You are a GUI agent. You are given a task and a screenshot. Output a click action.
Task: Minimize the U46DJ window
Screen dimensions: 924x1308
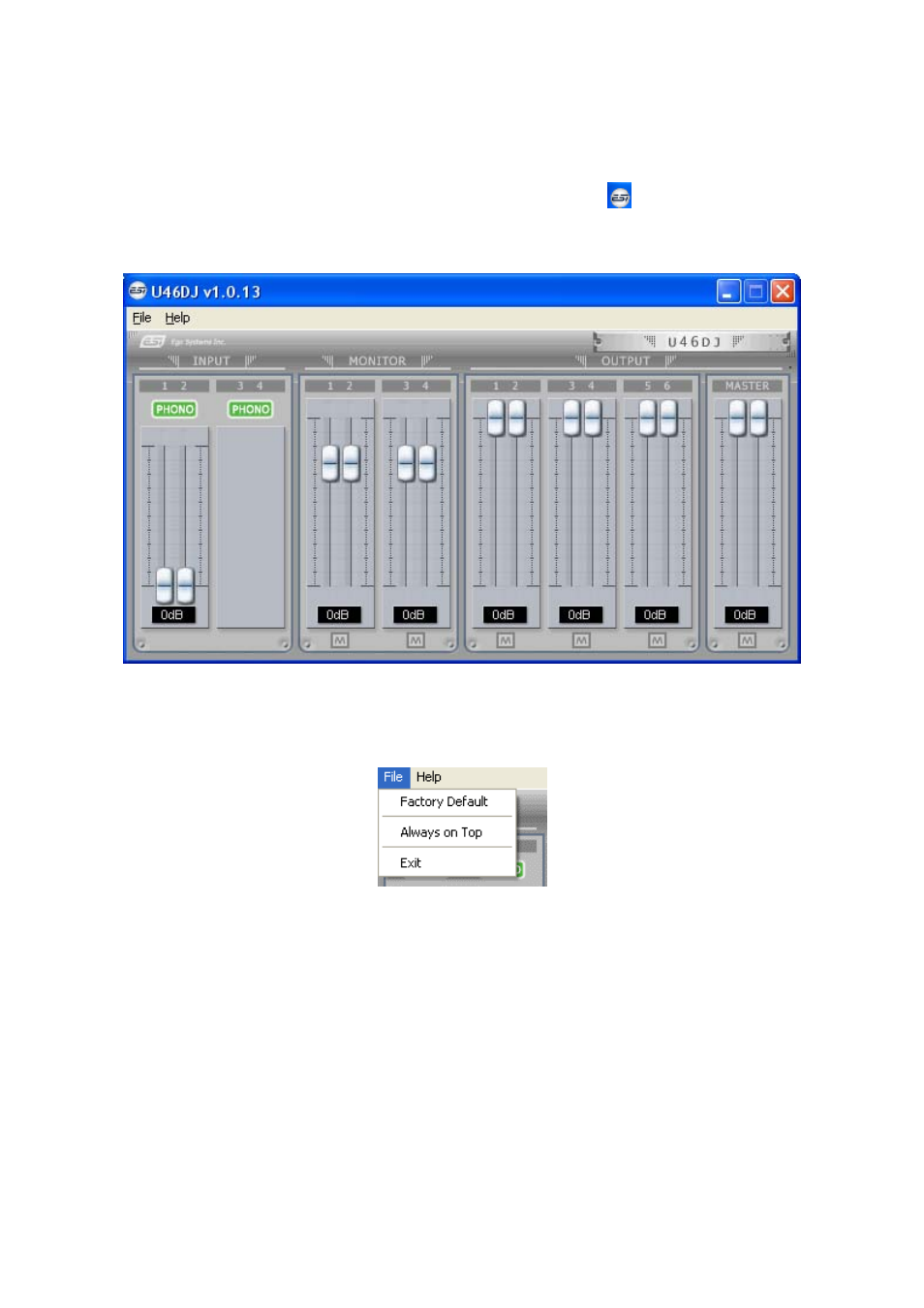pyautogui.click(x=728, y=291)
